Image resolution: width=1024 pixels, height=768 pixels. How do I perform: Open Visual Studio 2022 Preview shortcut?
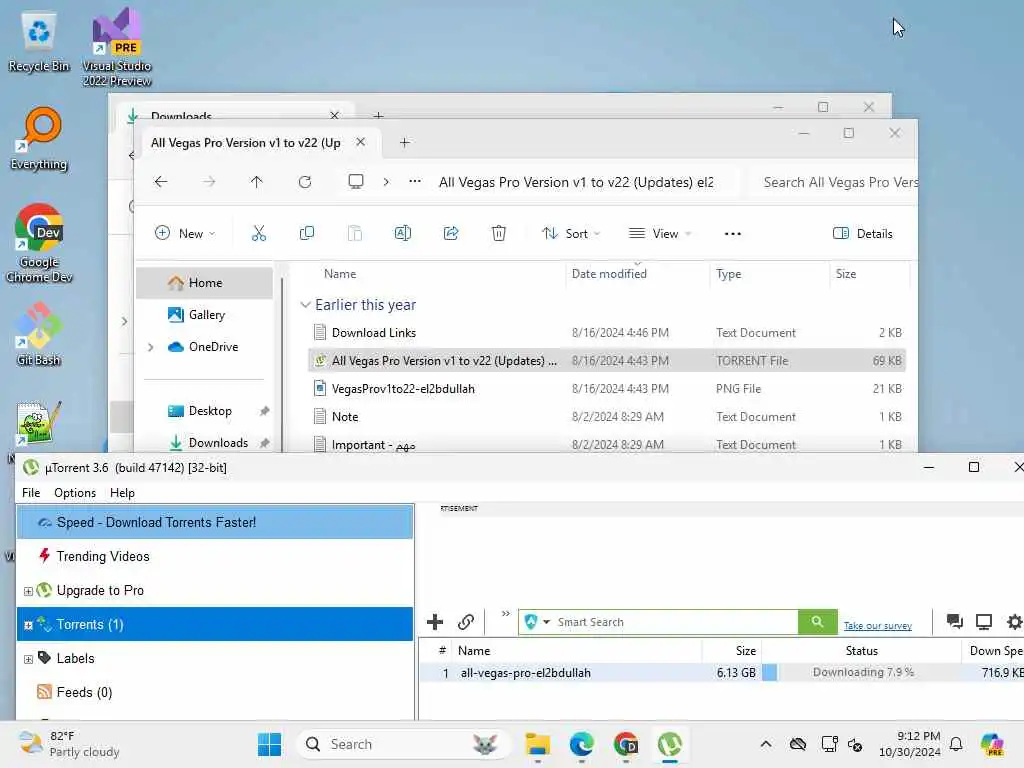[117, 47]
